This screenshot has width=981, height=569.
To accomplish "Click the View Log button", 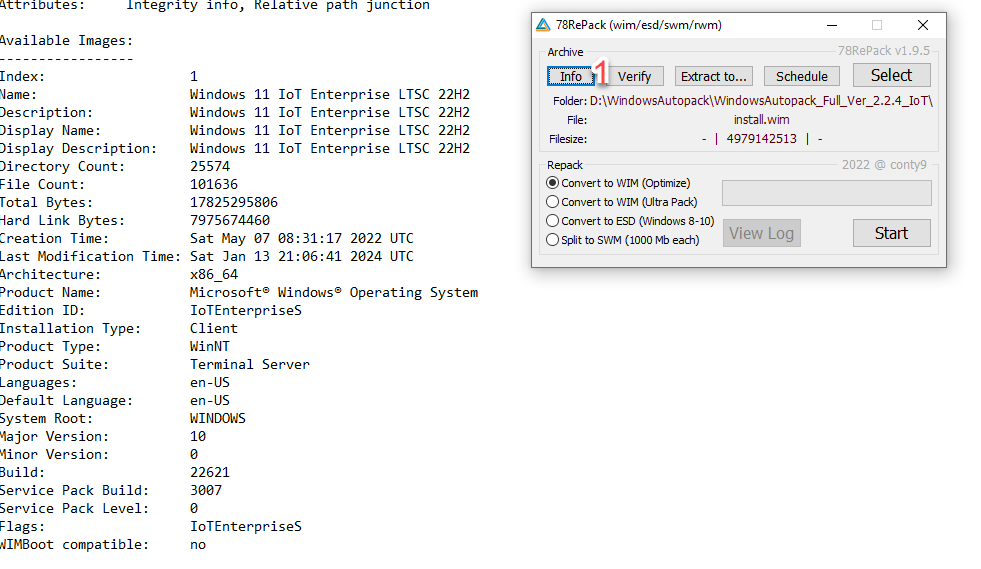I will tap(761, 233).
